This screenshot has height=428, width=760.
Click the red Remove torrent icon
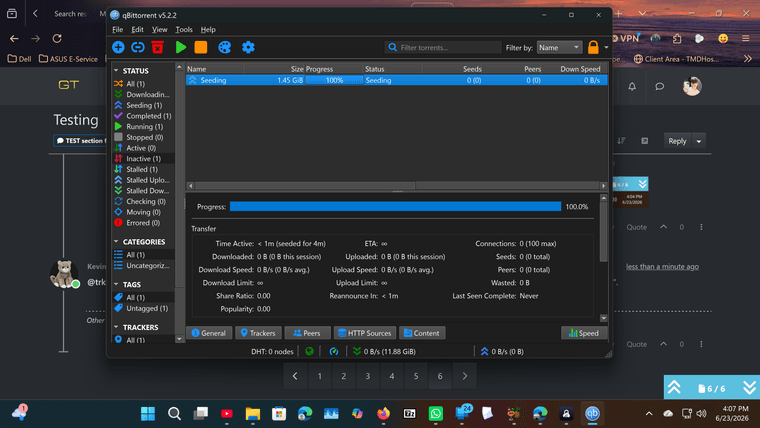pyautogui.click(x=158, y=47)
